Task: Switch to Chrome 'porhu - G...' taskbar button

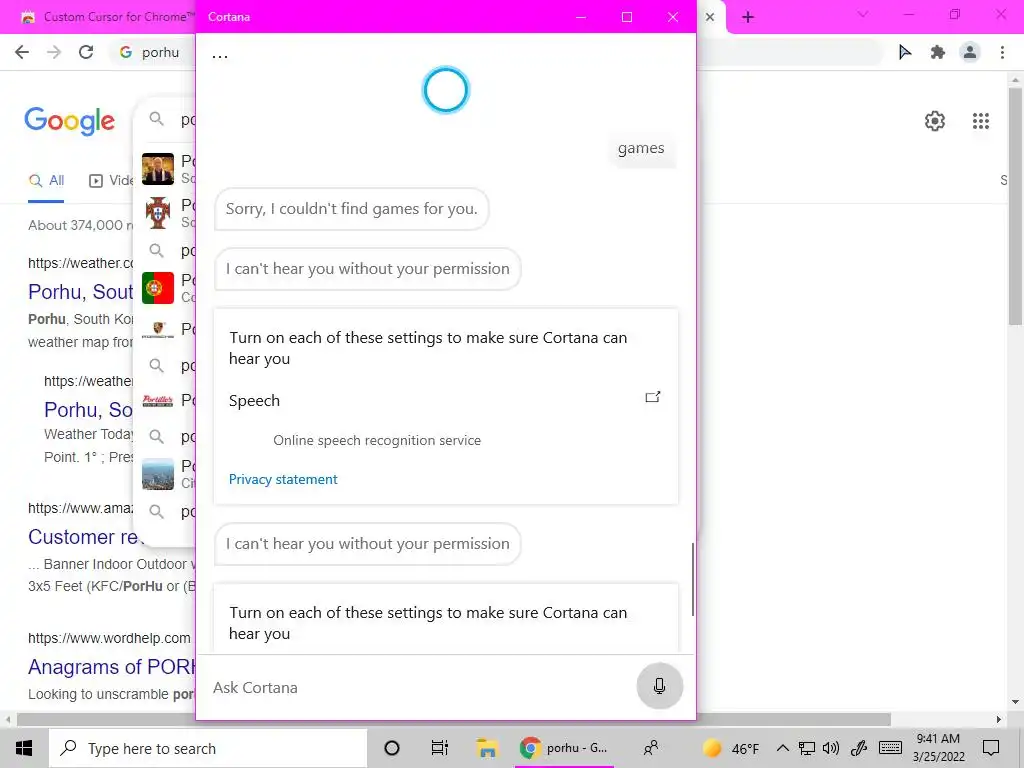Action: pyautogui.click(x=564, y=748)
